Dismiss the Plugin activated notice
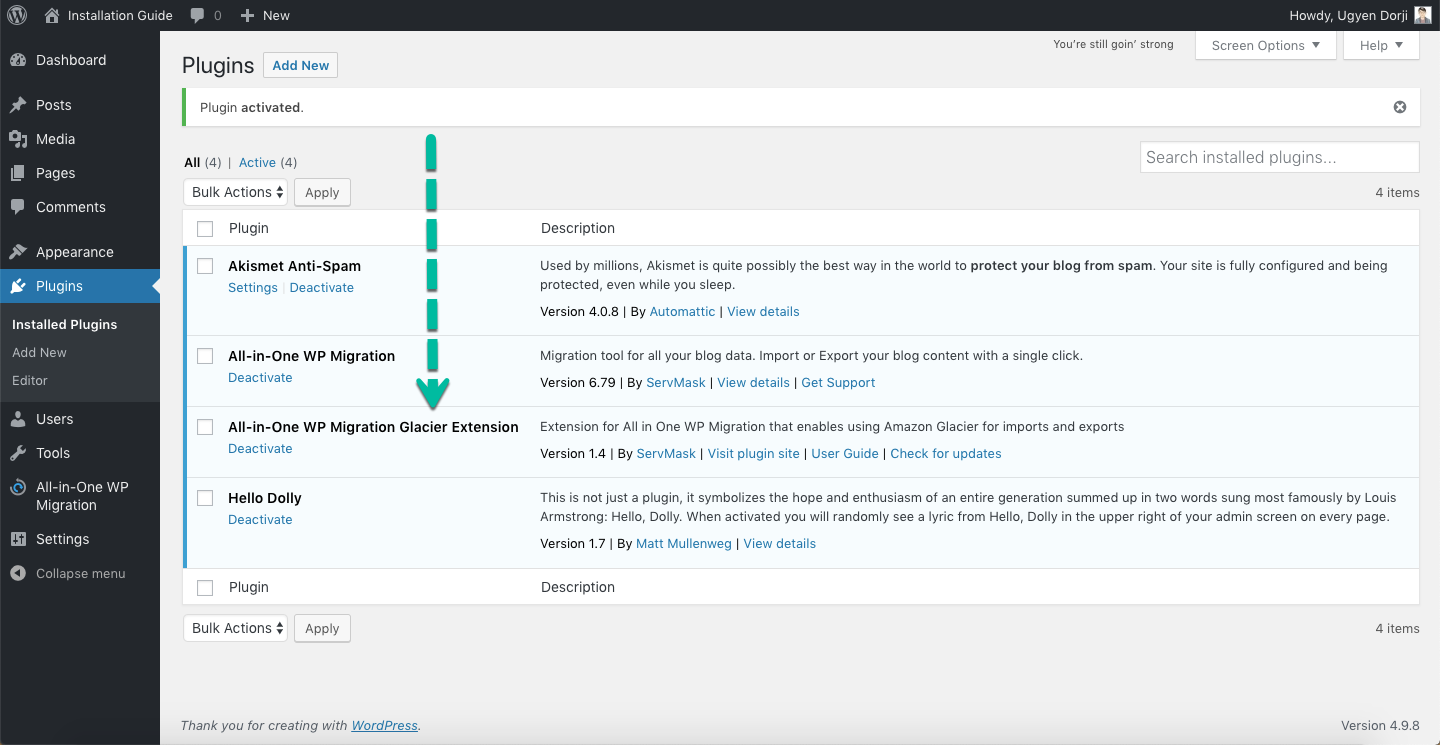 click(1400, 107)
